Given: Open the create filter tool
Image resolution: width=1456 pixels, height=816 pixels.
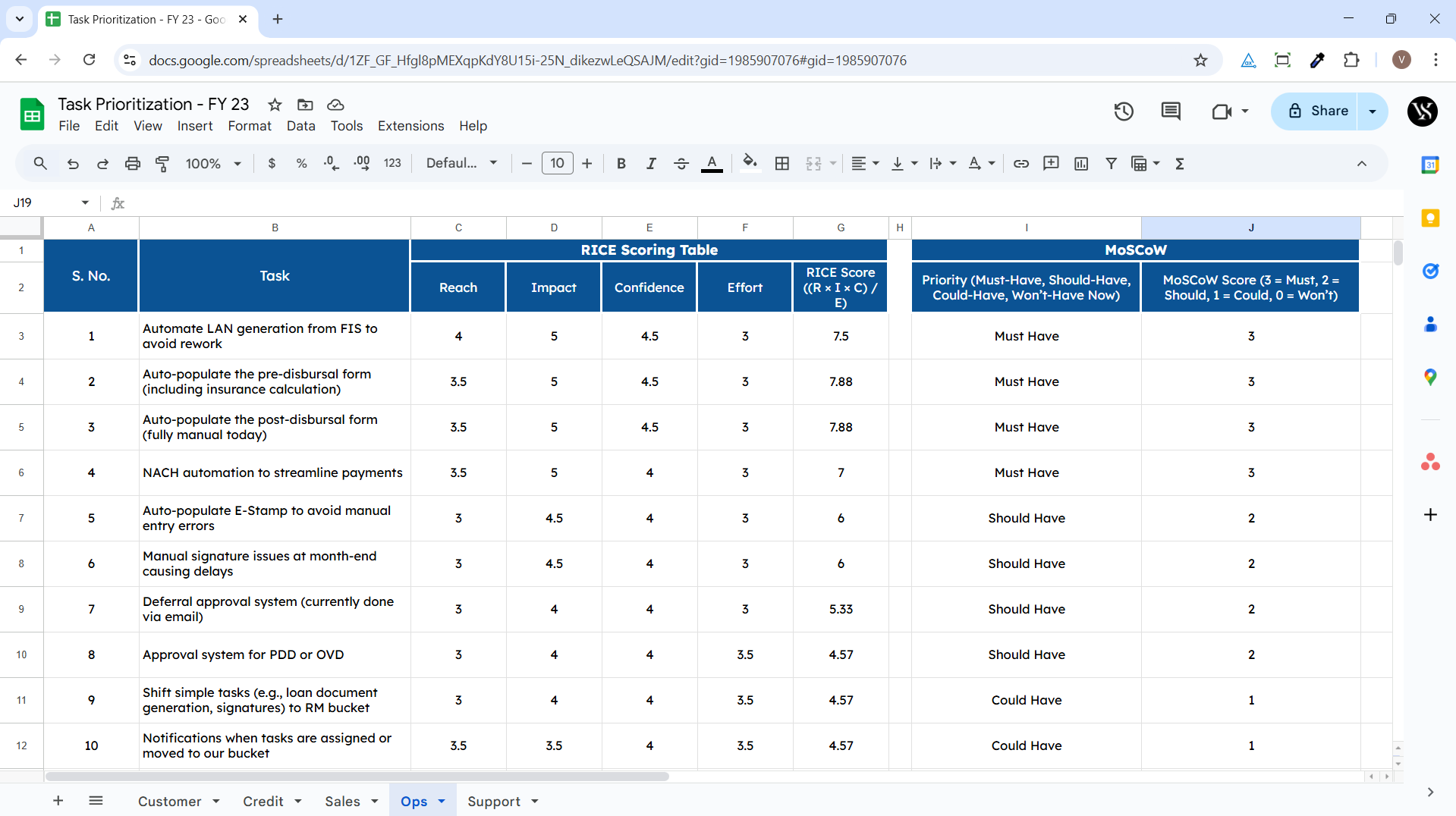Looking at the screenshot, I should tap(1111, 163).
